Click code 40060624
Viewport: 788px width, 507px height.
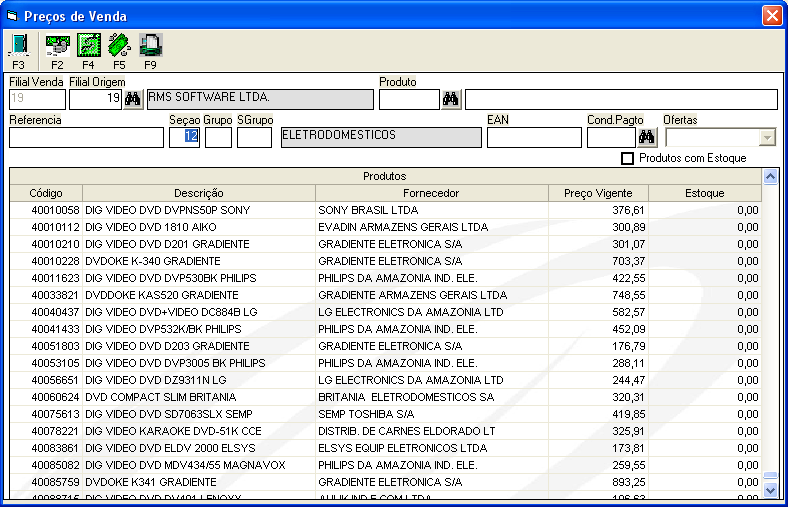point(55,397)
